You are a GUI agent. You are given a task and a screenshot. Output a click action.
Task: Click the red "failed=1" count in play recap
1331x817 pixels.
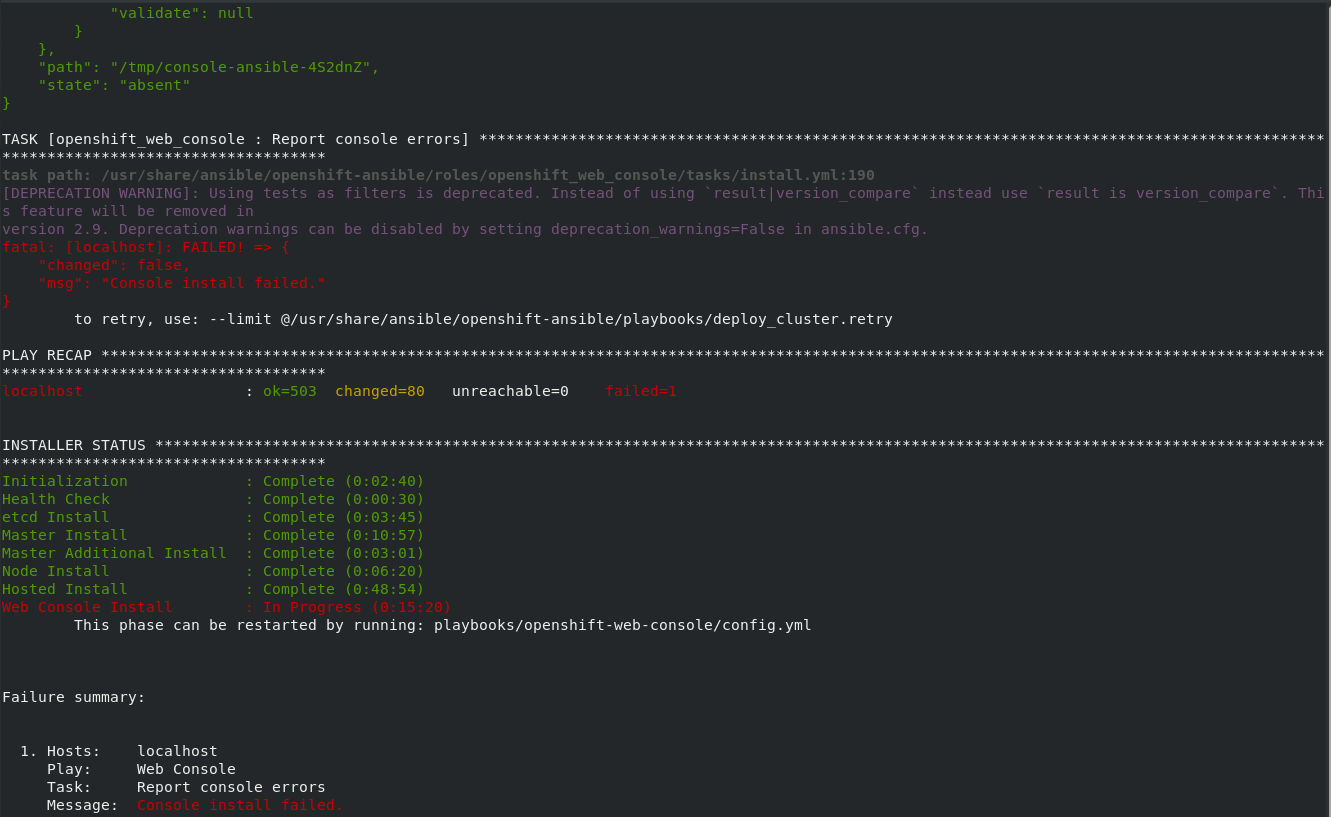(x=641, y=391)
